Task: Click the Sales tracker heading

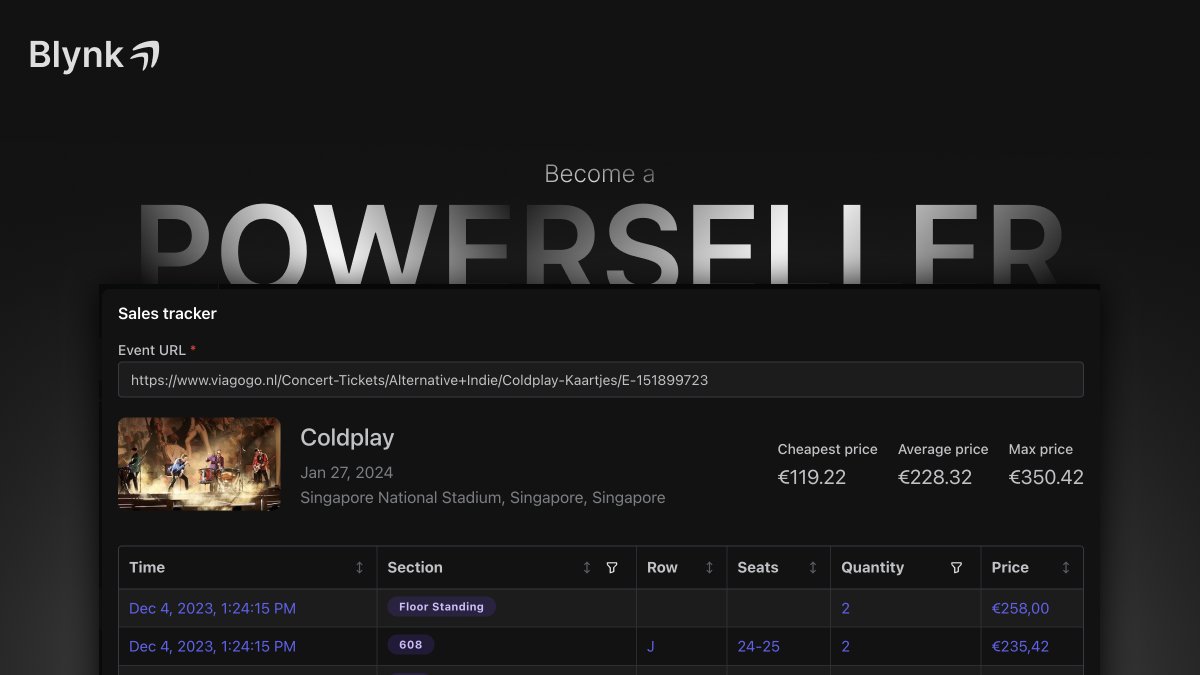Action: [167, 313]
